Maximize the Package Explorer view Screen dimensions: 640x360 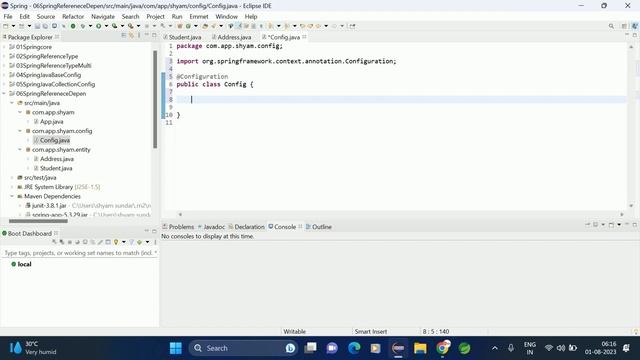(154, 36)
